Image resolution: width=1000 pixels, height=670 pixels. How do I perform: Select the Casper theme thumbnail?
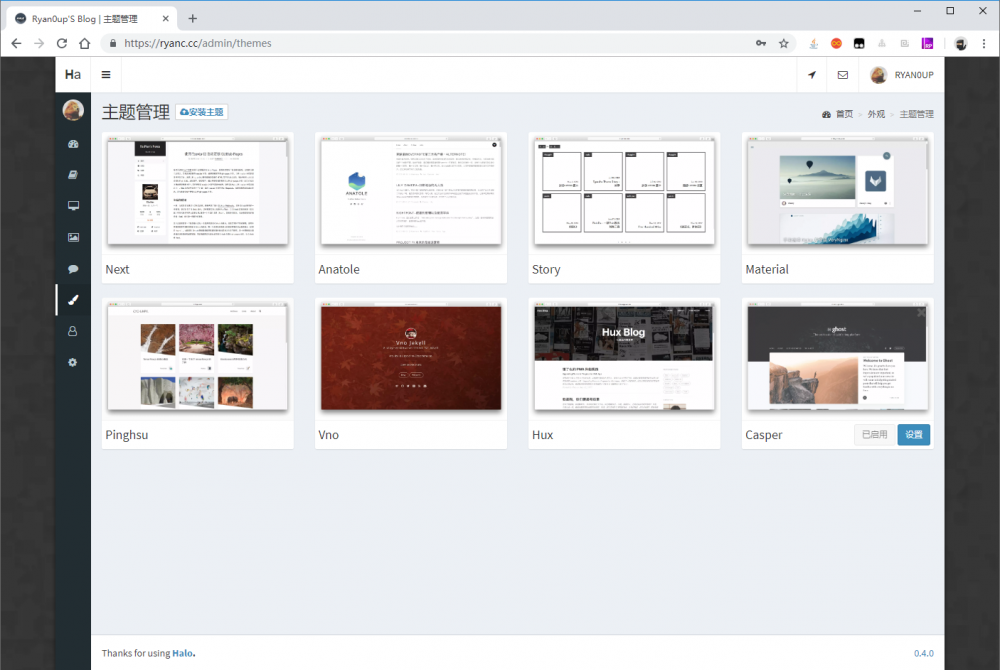(837, 357)
